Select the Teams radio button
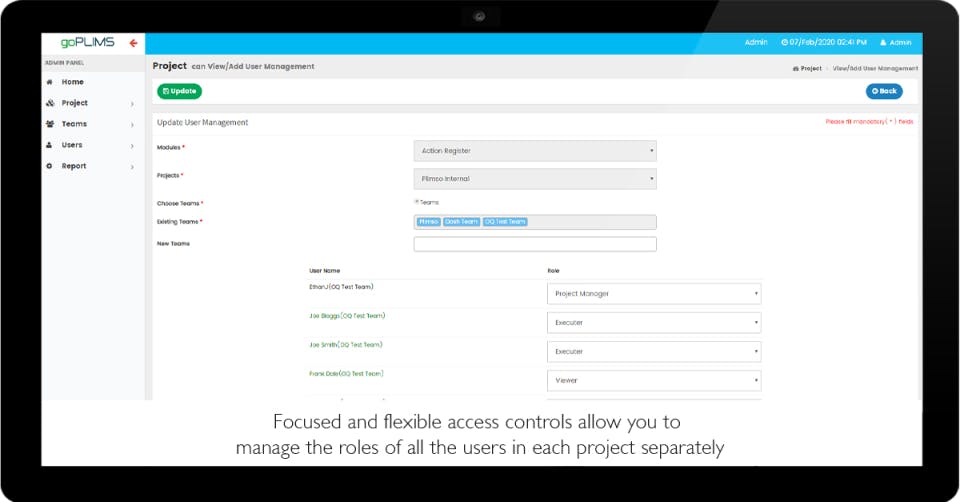Screen dimensions: 960x502 (x=416, y=201)
